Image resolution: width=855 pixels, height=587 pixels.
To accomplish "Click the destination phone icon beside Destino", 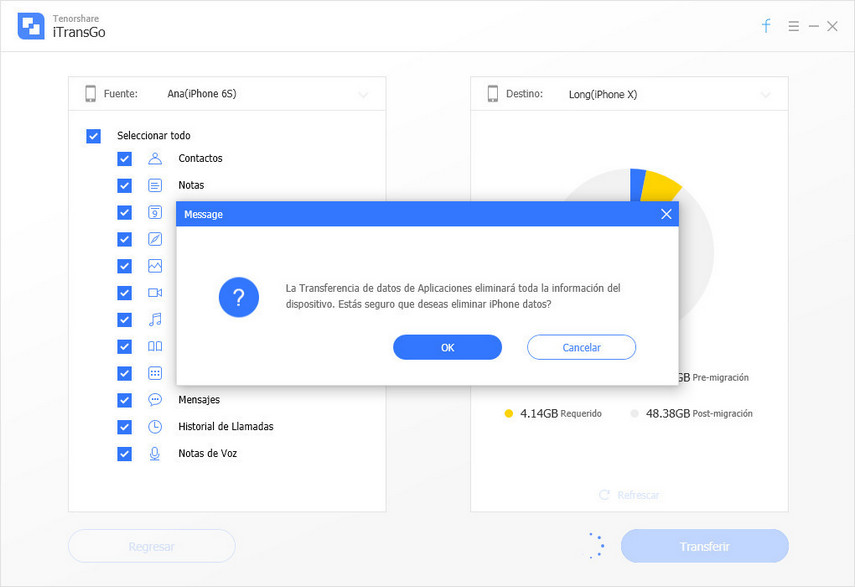I will [x=493, y=94].
